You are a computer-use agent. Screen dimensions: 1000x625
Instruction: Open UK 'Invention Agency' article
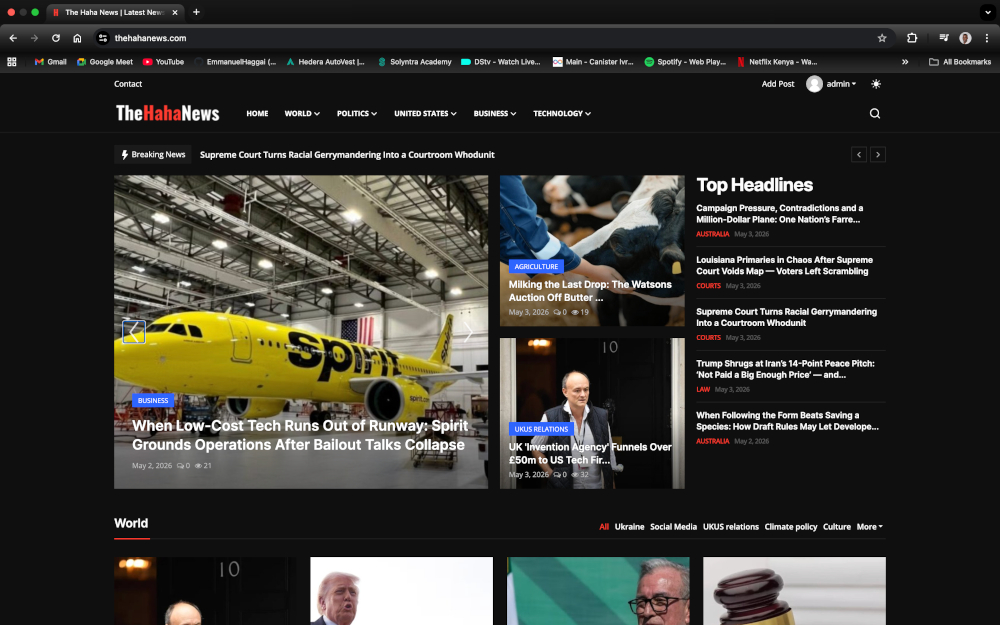coord(590,453)
